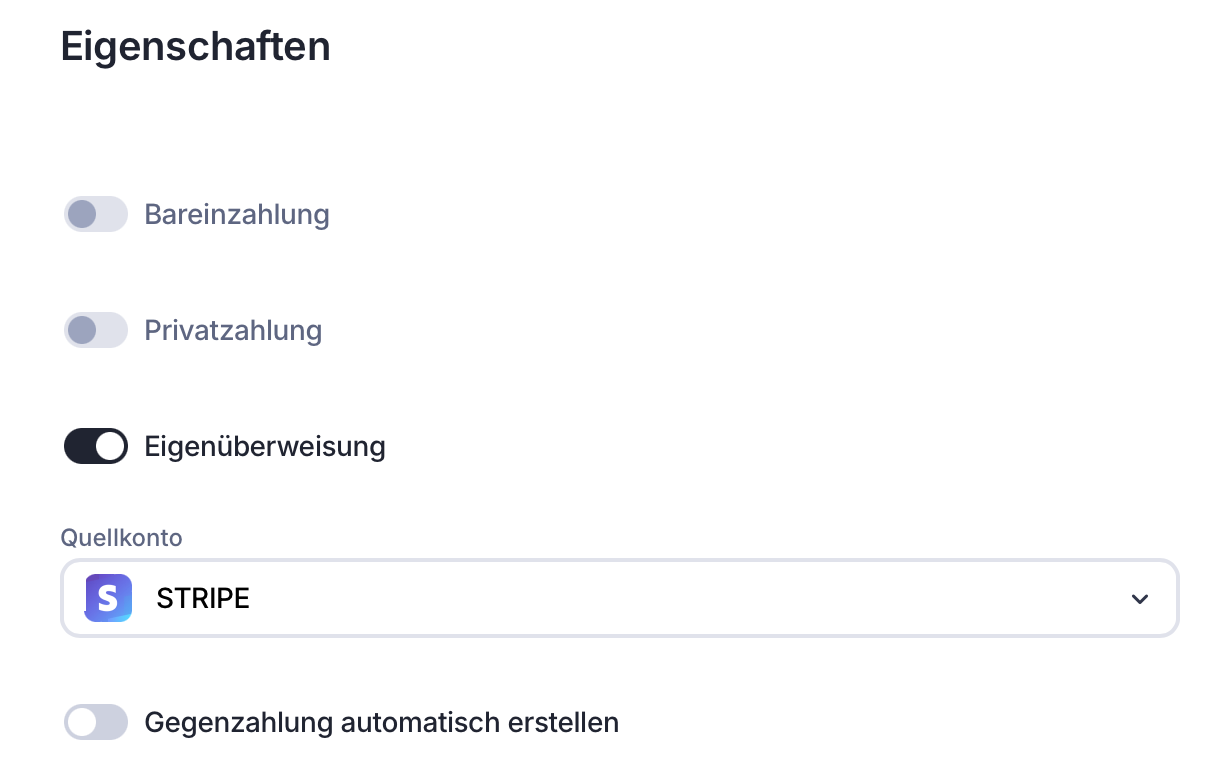Screen dimensions: 1224x772
Task: Click the empty track of Gegenzahlung switch
Action: click(x=113, y=722)
